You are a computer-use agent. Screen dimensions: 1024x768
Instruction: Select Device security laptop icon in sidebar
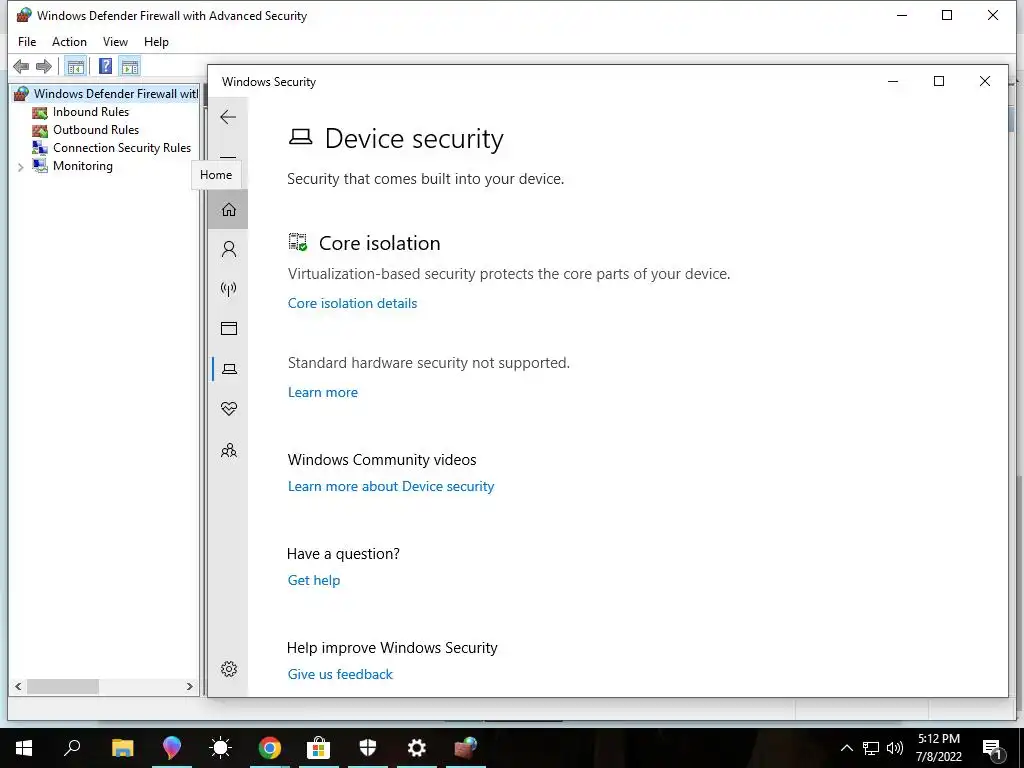coord(229,369)
